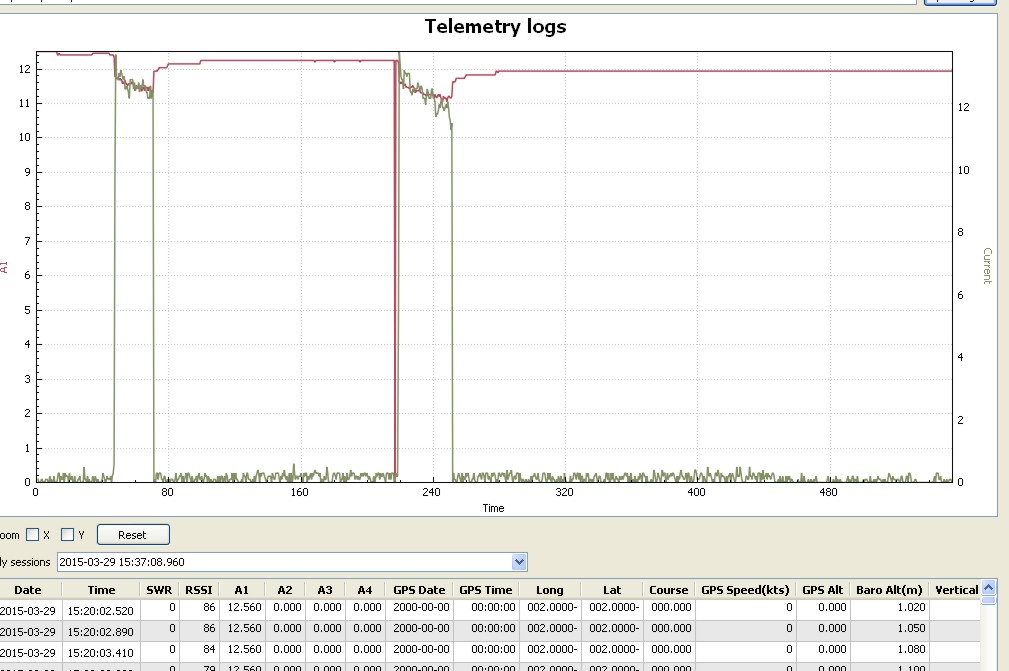This screenshot has width=1009, height=671.
Task: Click the sessions dropdown arrow button
Action: pyautogui.click(x=518, y=562)
